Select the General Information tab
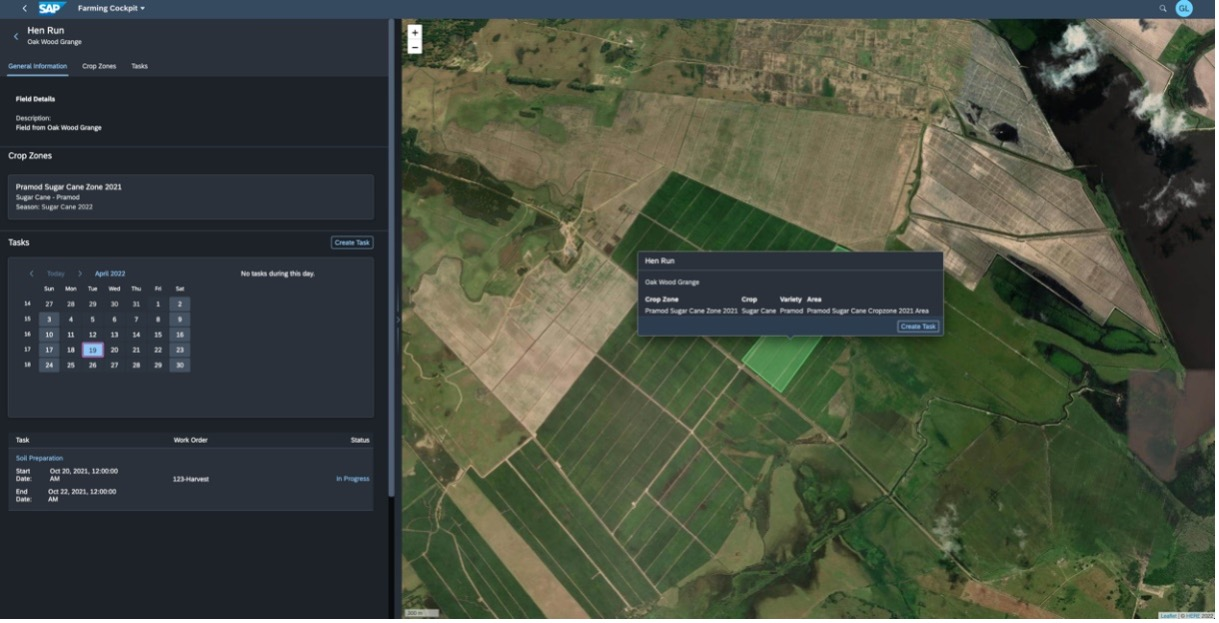The height and width of the screenshot is (623, 1219). tap(36, 66)
